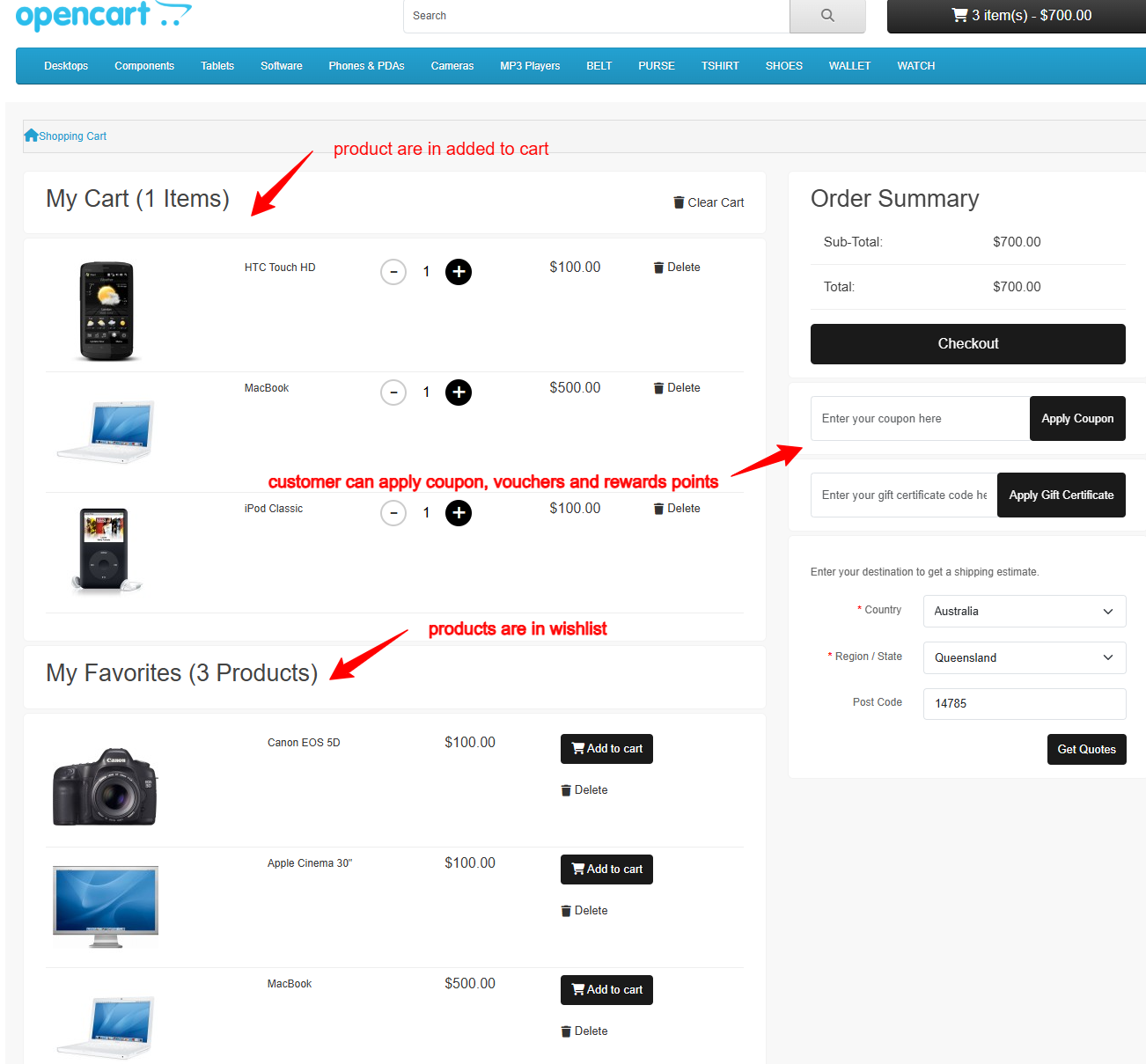Click the gift certificate code field

pos(903,495)
